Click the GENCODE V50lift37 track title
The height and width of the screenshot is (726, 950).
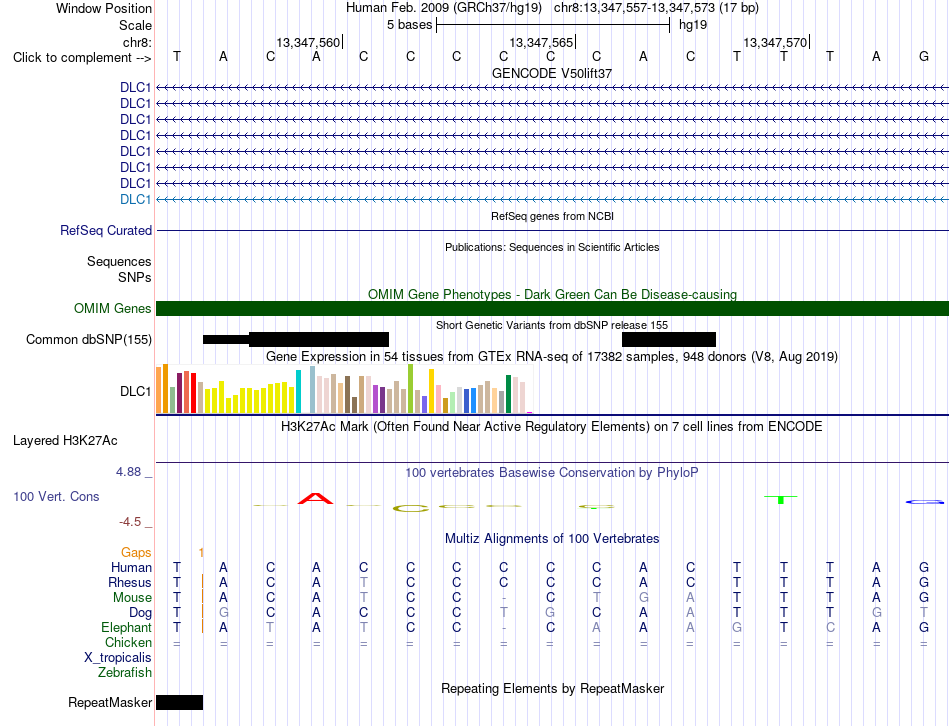click(552, 73)
